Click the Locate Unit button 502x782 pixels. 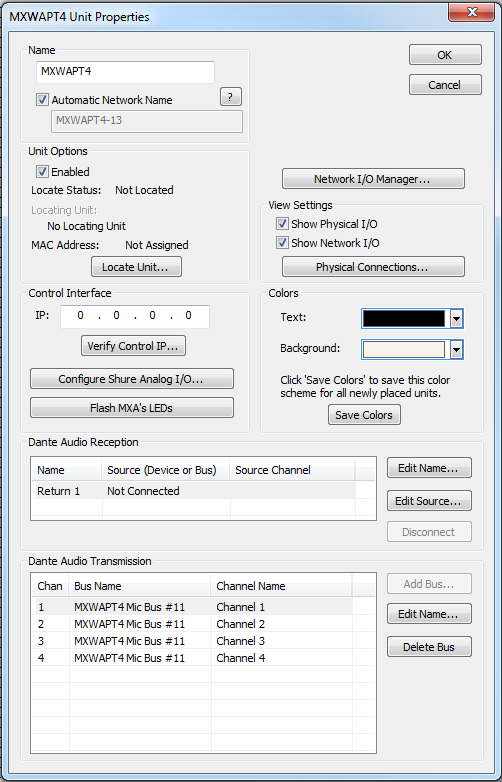click(136, 267)
